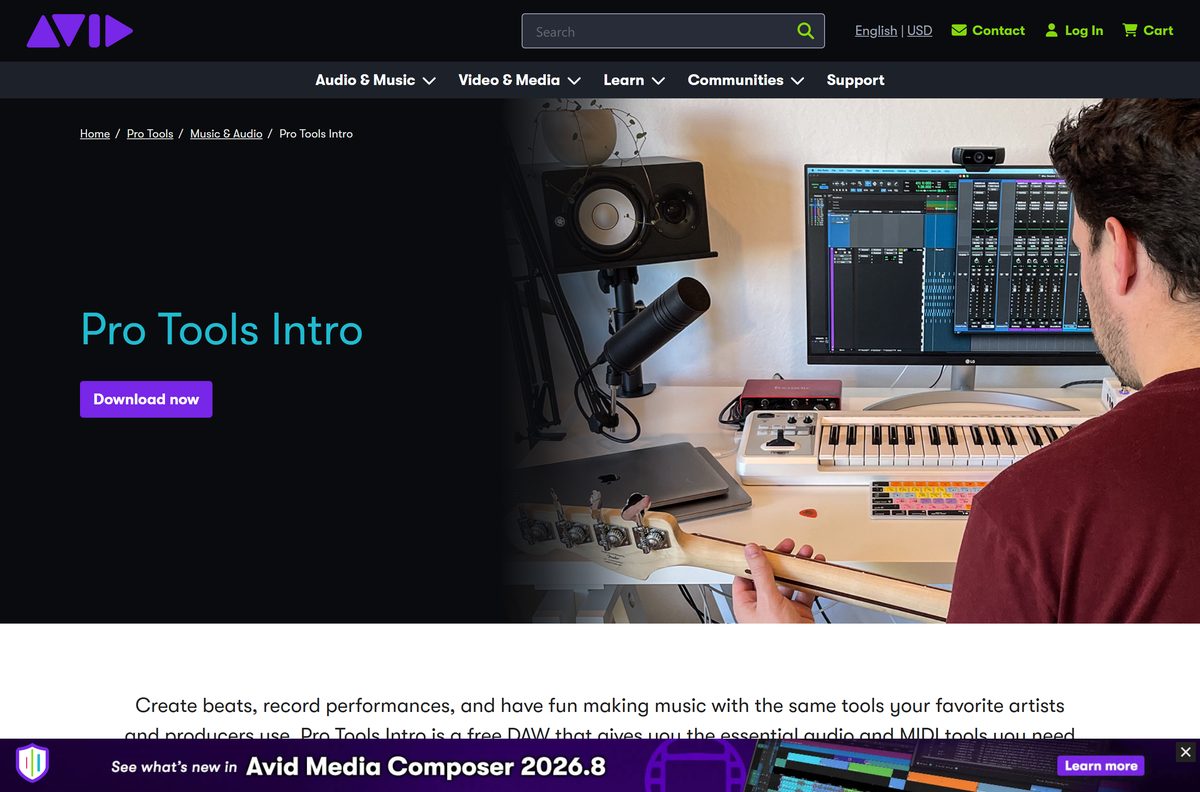
Task: Go to Music & Audio breadcrumb
Action: (x=226, y=134)
